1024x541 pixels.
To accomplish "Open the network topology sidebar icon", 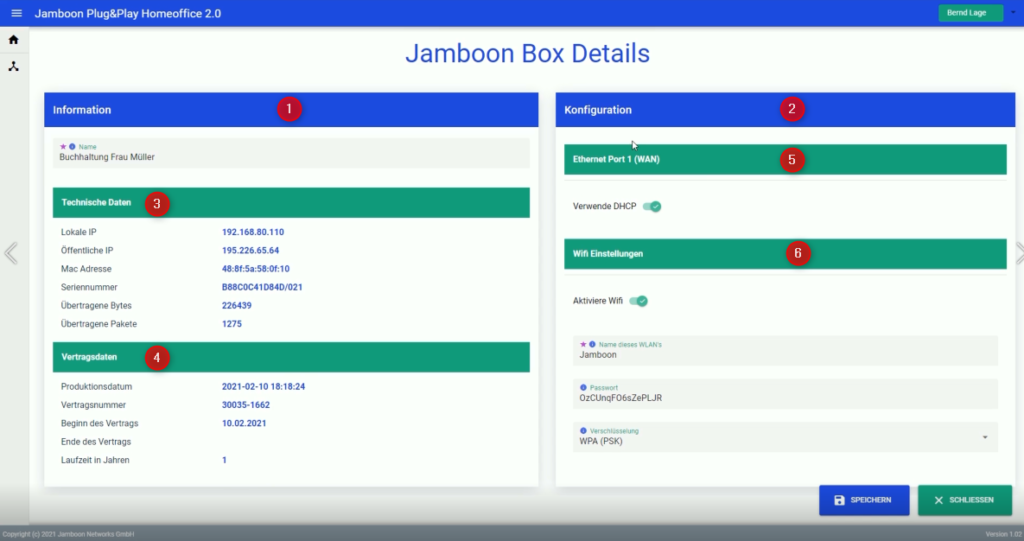I will [x=13, y=66].
